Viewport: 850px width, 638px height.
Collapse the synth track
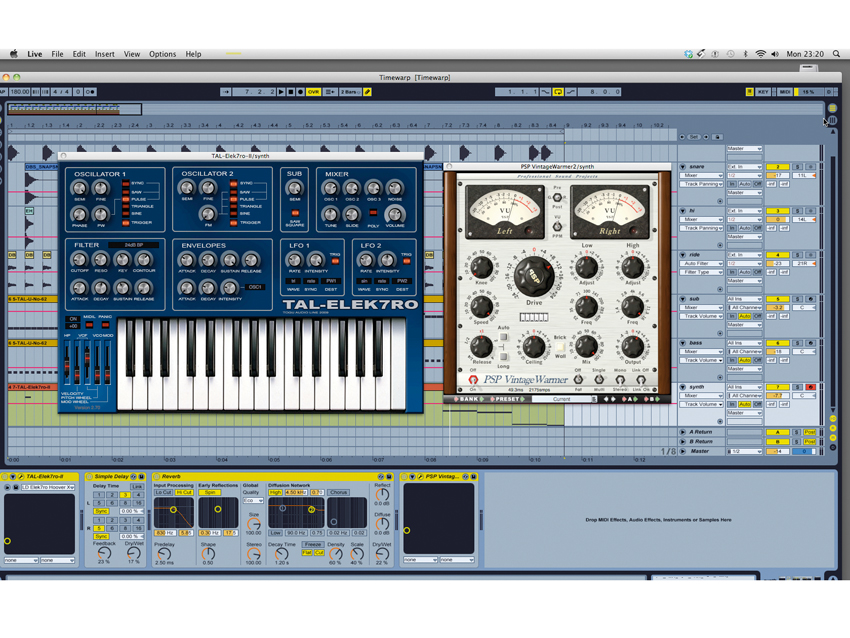point(682,387)
